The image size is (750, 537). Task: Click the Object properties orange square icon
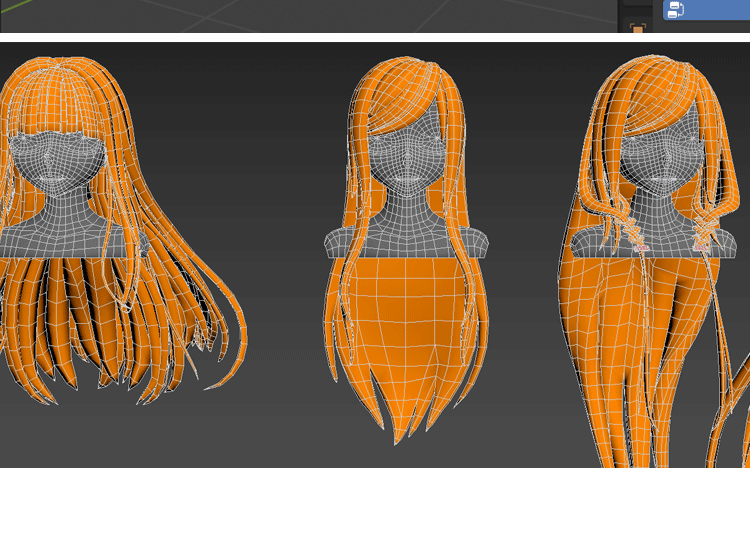tap(636, 28)
